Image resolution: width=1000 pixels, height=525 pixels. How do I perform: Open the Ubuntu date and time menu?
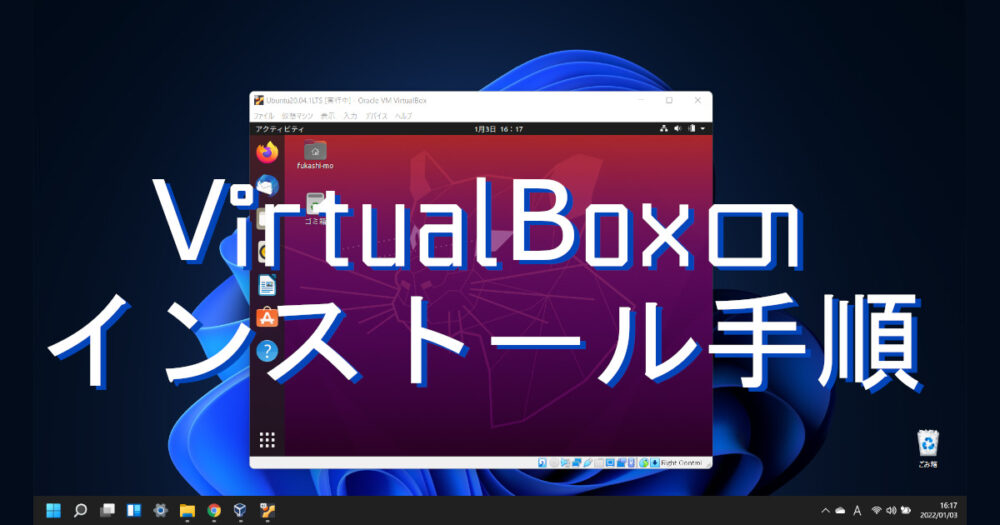[499, 129]
